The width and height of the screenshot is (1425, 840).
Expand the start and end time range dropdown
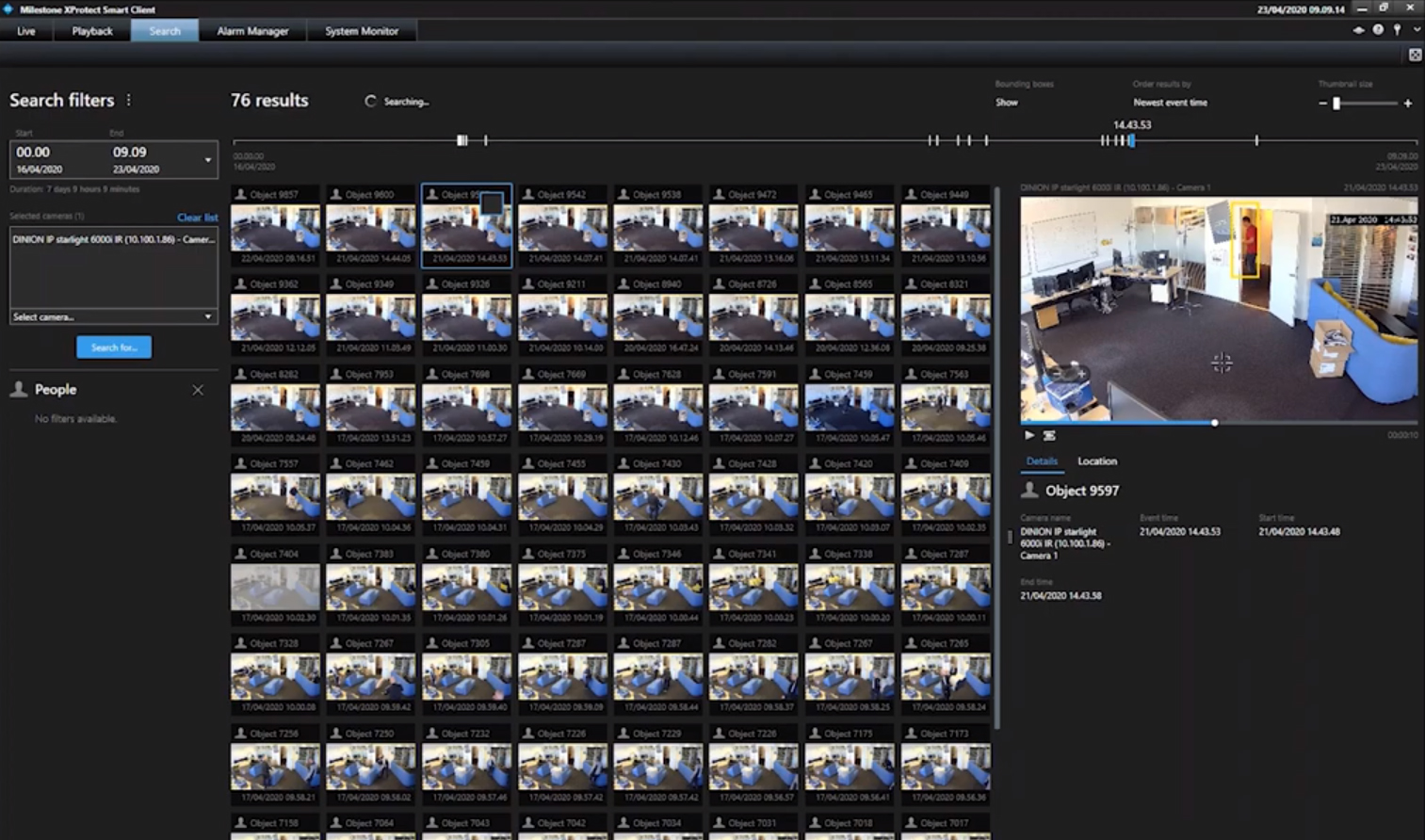pyautogui.click(x=208, y=160)
